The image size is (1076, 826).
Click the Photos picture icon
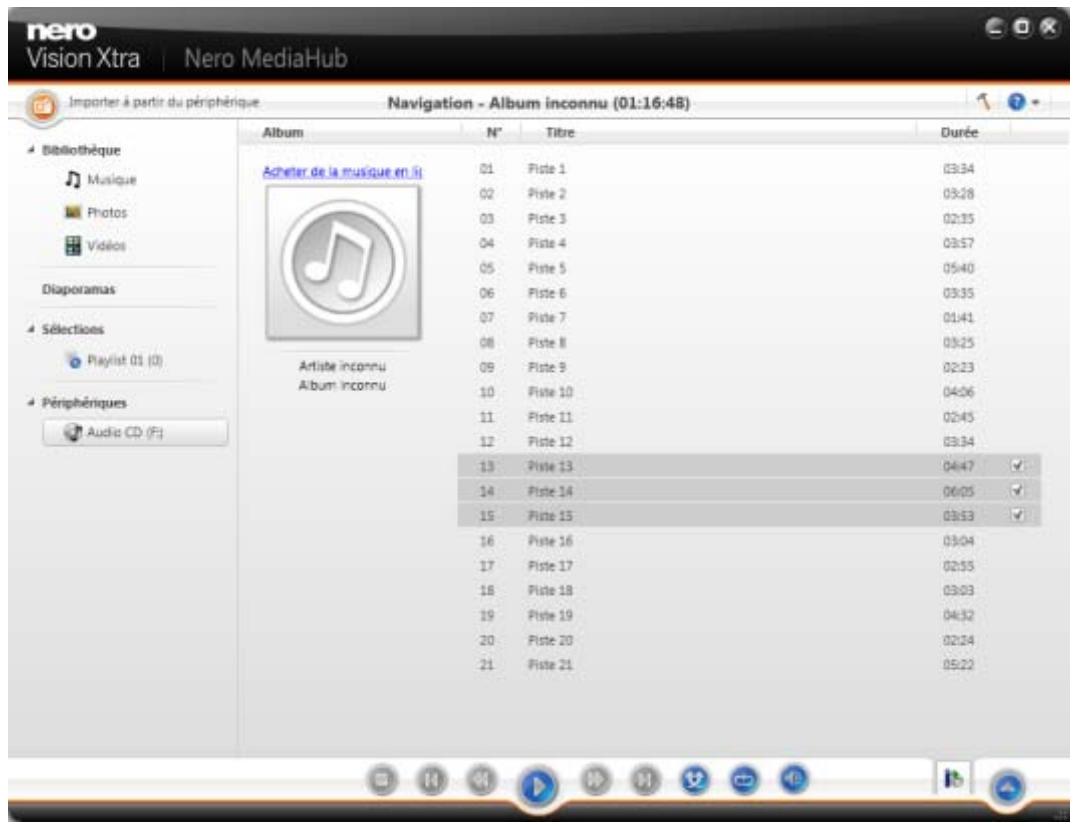73,212
